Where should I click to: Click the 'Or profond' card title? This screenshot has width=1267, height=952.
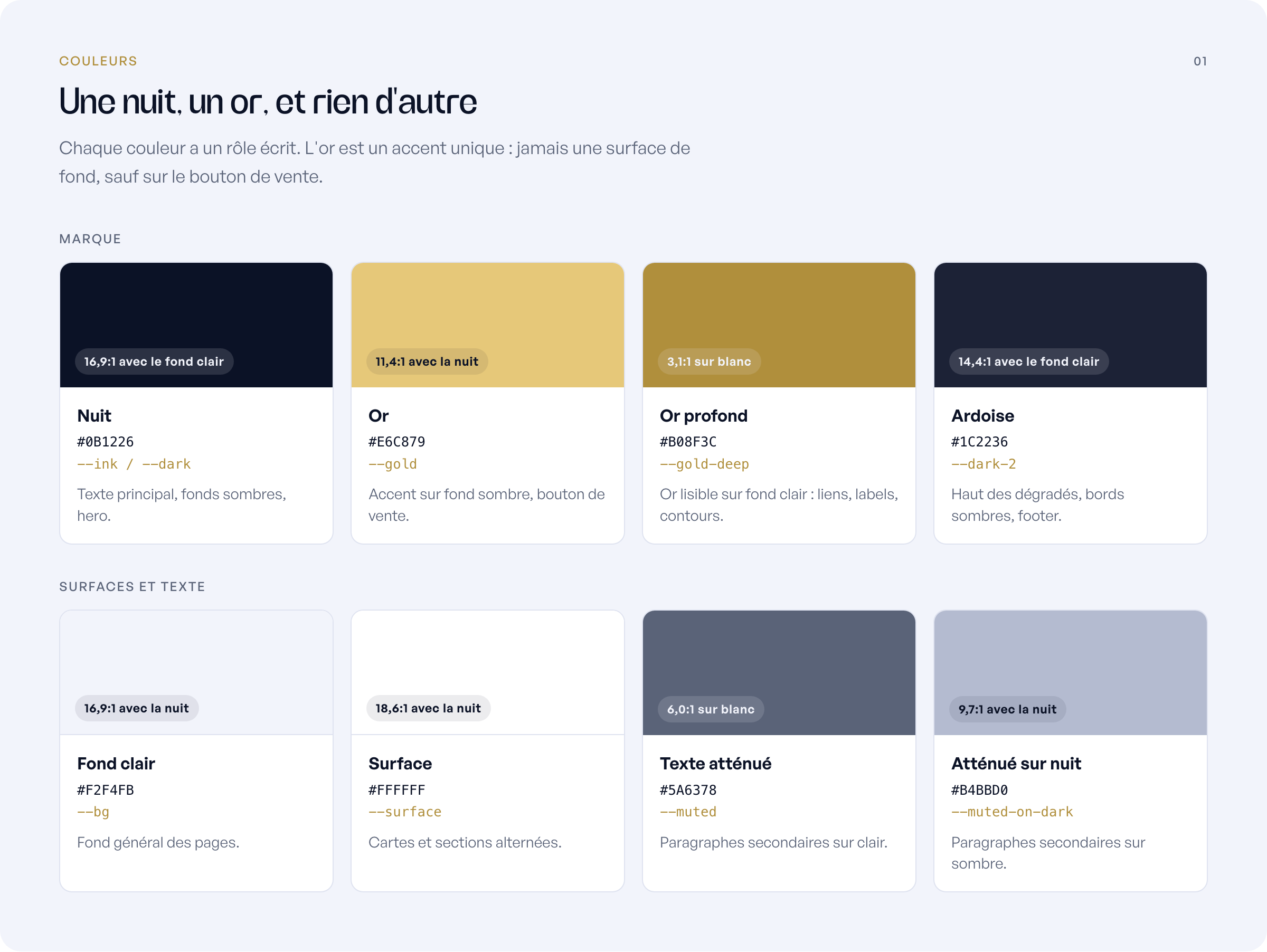point(703,416)
